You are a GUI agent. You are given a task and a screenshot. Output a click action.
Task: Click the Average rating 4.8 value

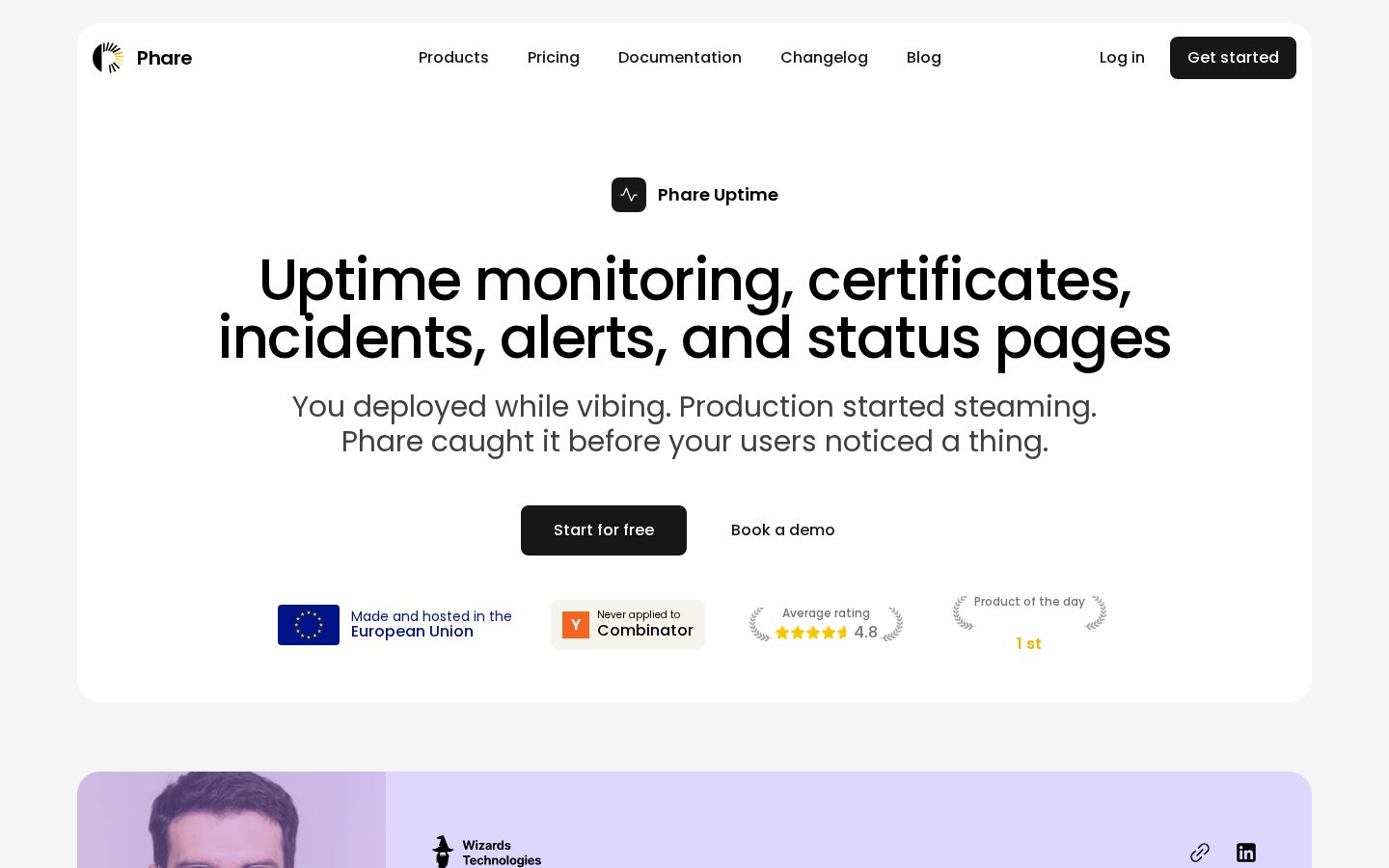pyautogui.click(x=865, y=633)
